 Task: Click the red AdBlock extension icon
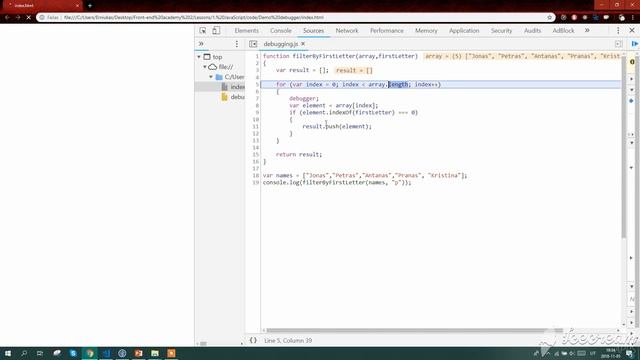pos(574,18)
